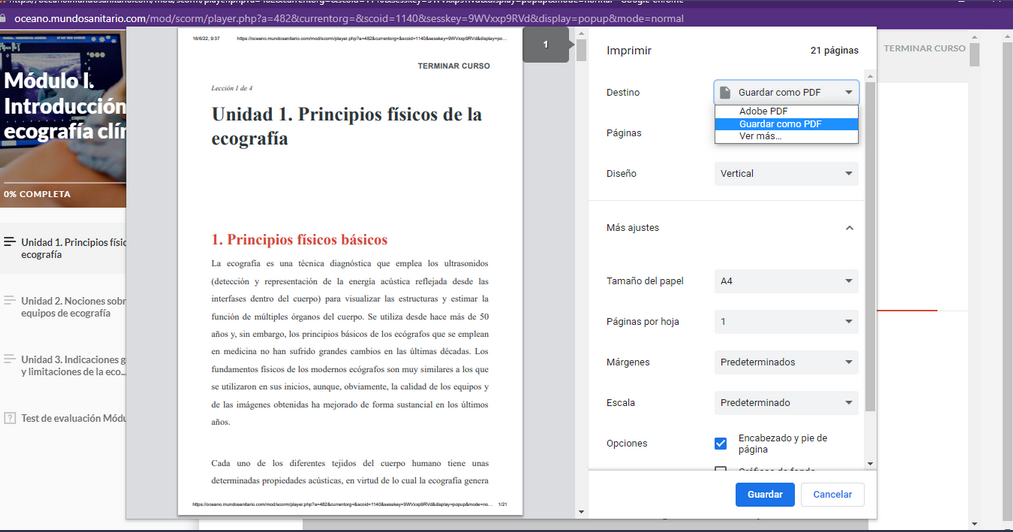Open the Escala dropdown set to Predeterminado
The height and width of the screenshot is (532, 1013).
point(786,402)
